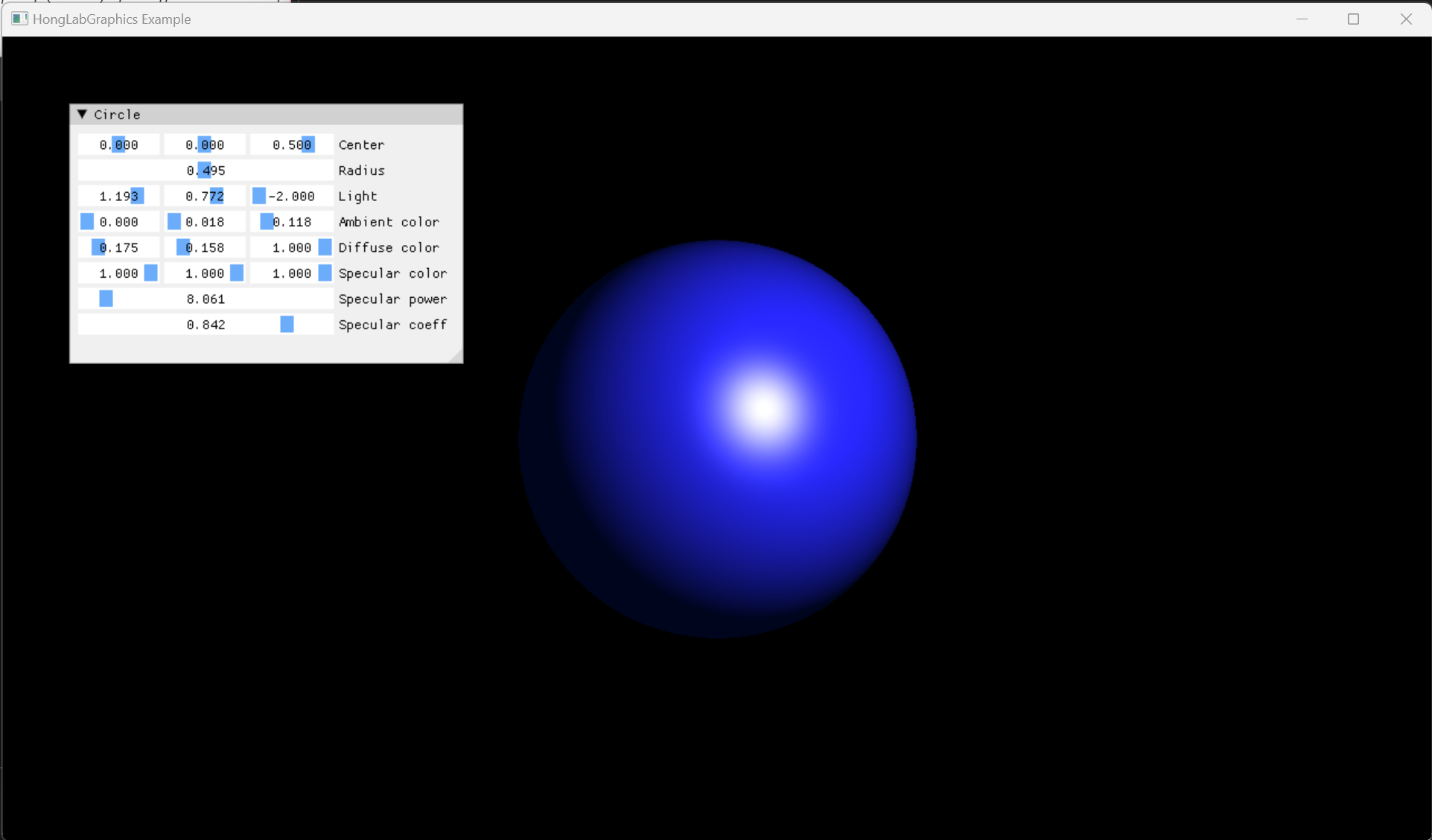1432x840 pixels.
Task: Click Diffuse color red value 0.175
Action: [118, 247]
